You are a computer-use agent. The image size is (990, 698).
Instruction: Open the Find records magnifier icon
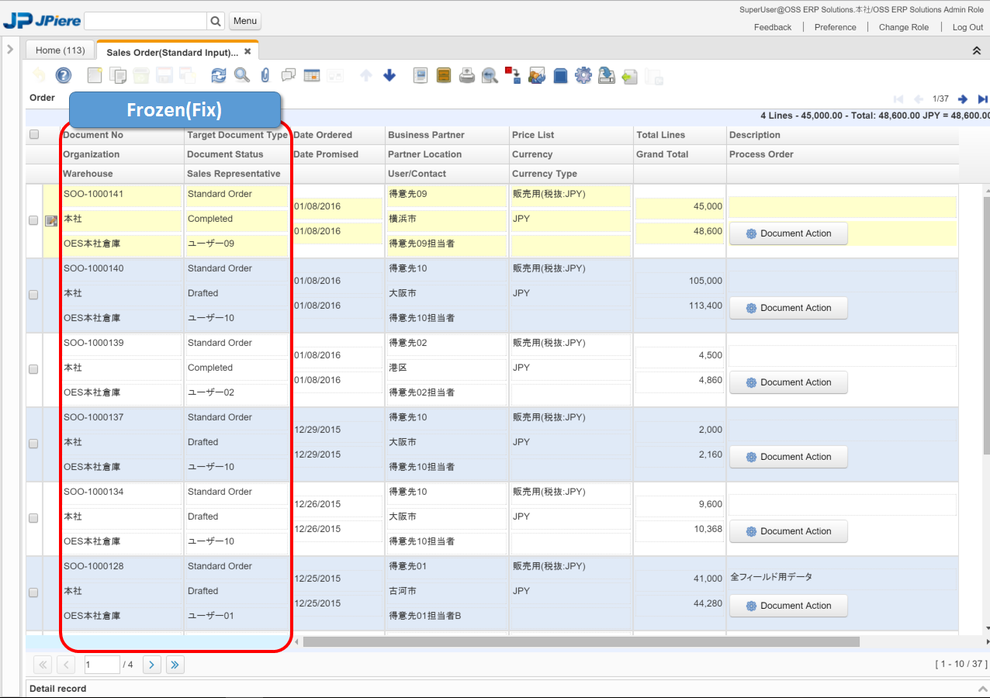(242, 75)
